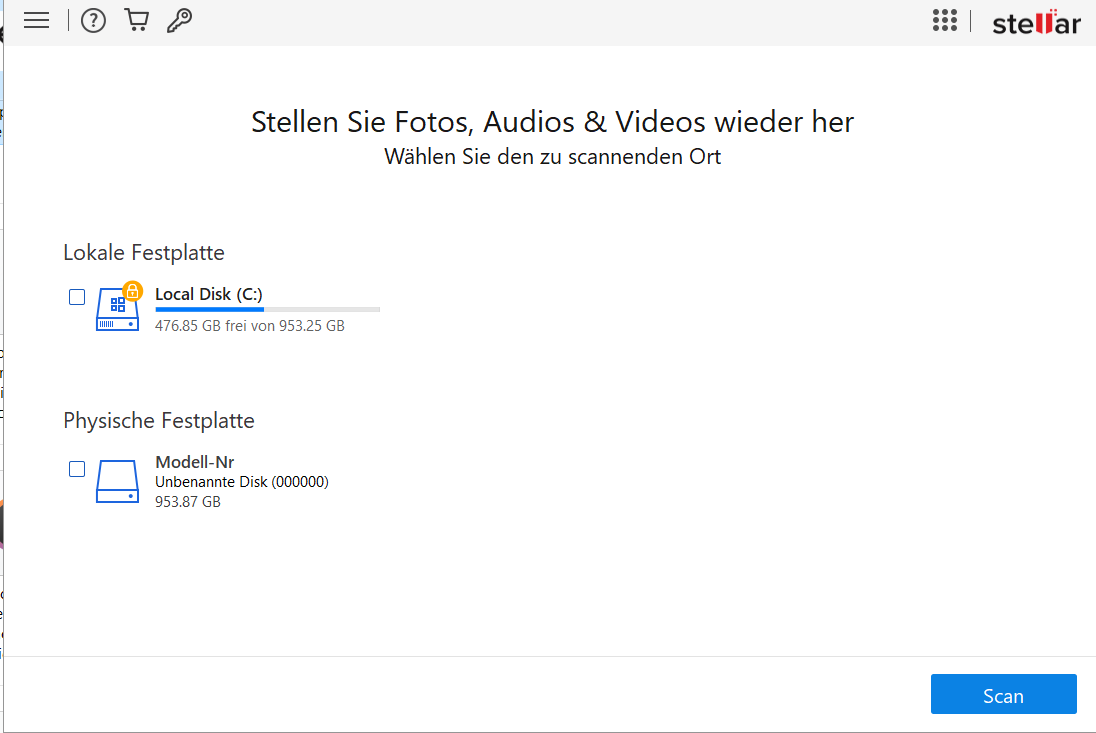Viewport: 1096px width, 733px height.
Task: Open the Stellar apps grid icon
Action: tap(945, 20)
